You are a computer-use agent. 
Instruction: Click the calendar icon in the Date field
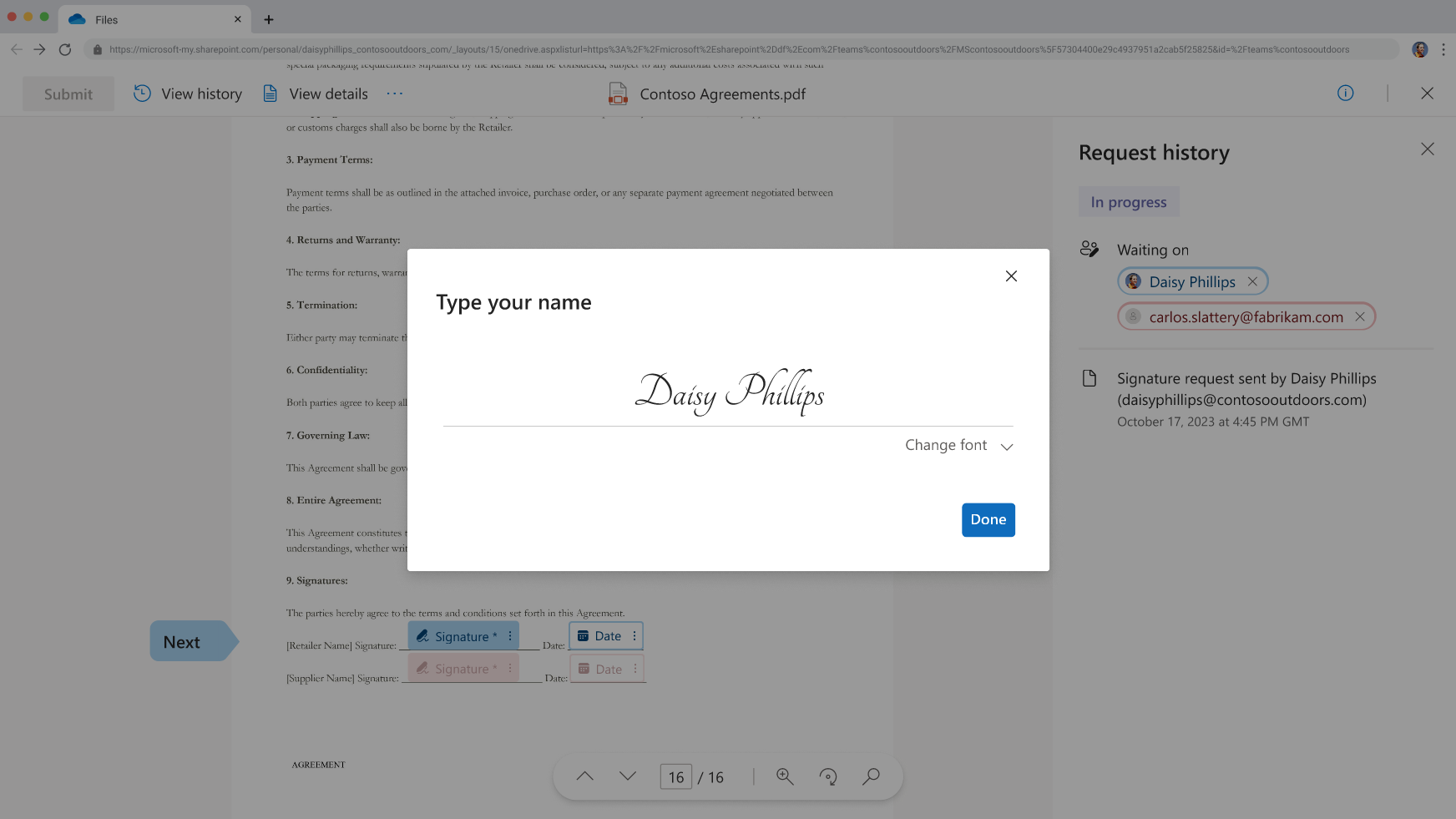(x=584, y=635)
